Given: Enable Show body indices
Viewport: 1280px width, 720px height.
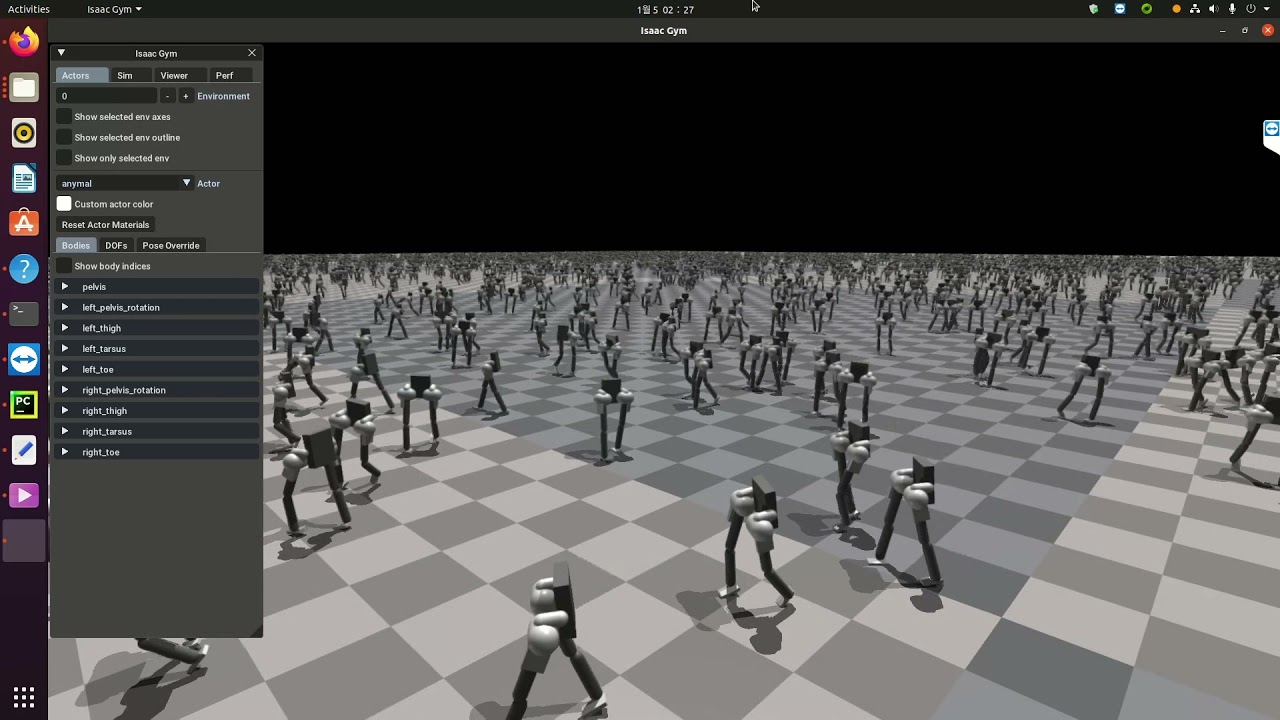Looking at the screenshot, I should point(64,266).
